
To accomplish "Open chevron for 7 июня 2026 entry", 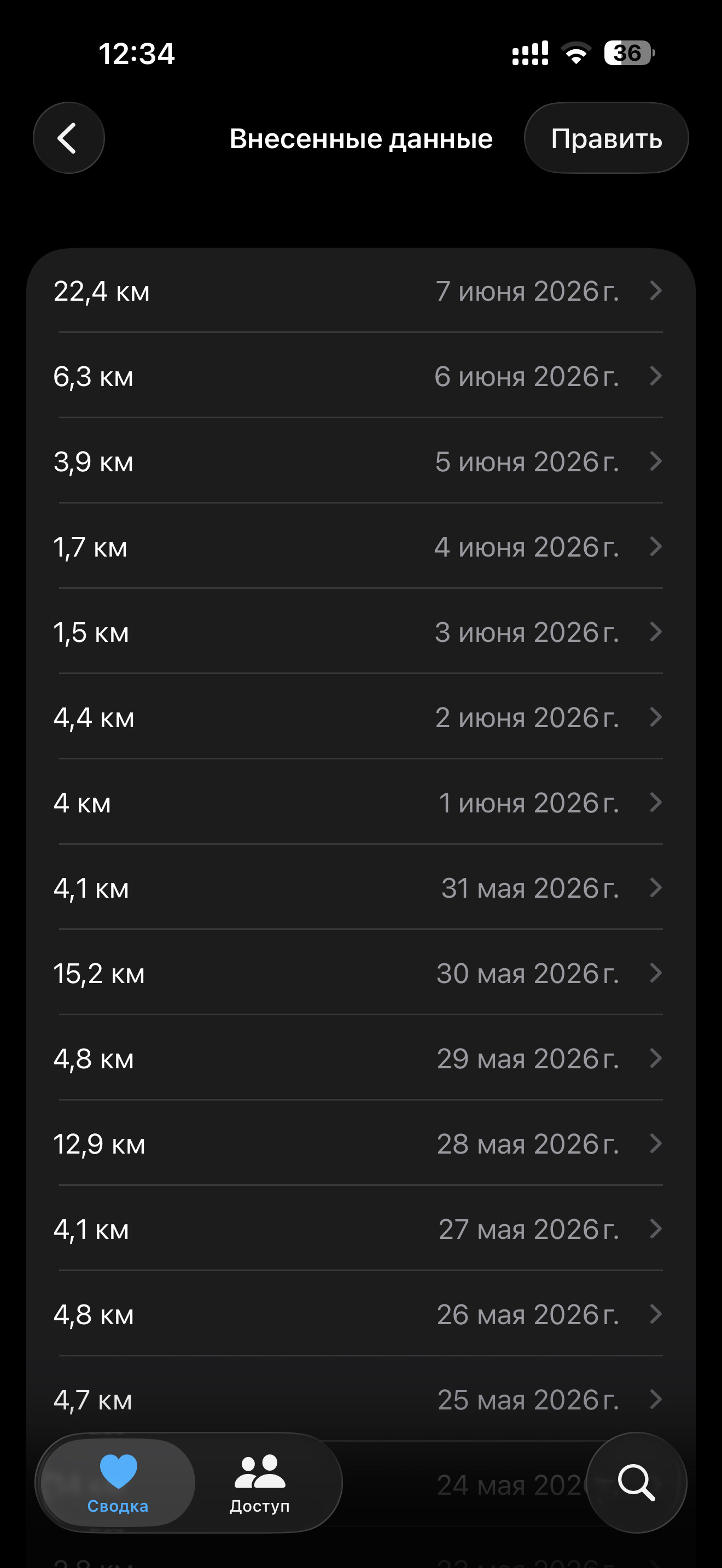I will (x=656, y=290).
